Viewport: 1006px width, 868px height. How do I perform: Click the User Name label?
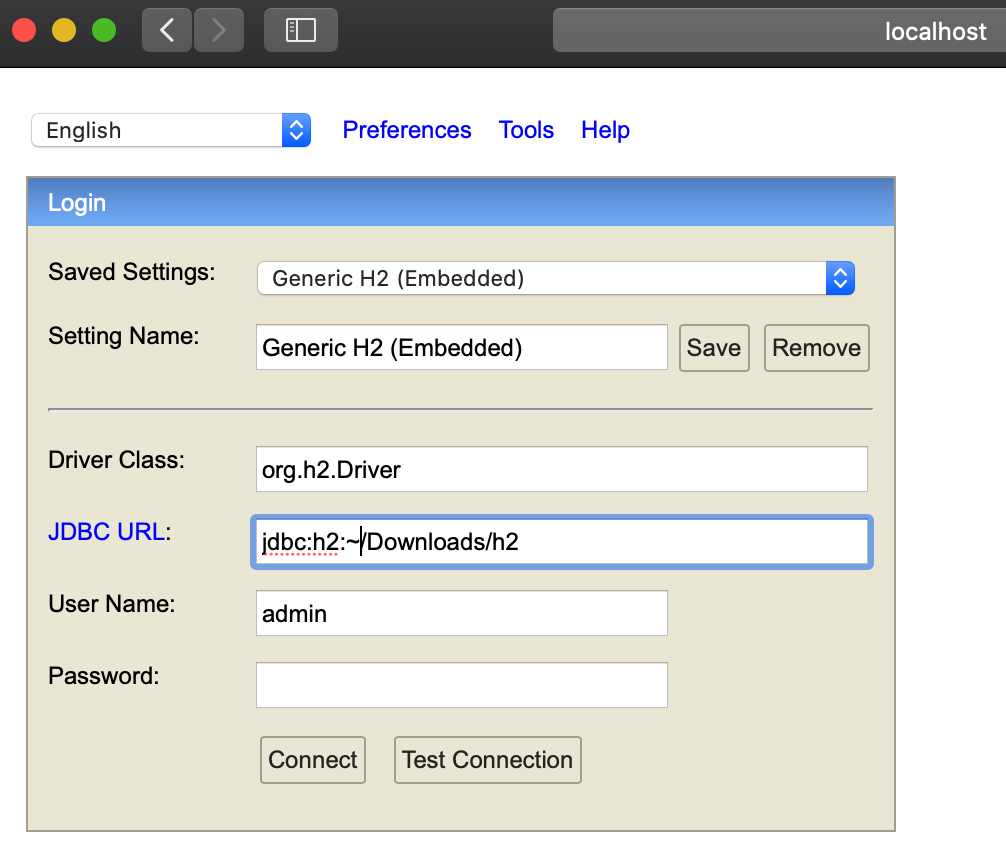[x=112, y=604]
